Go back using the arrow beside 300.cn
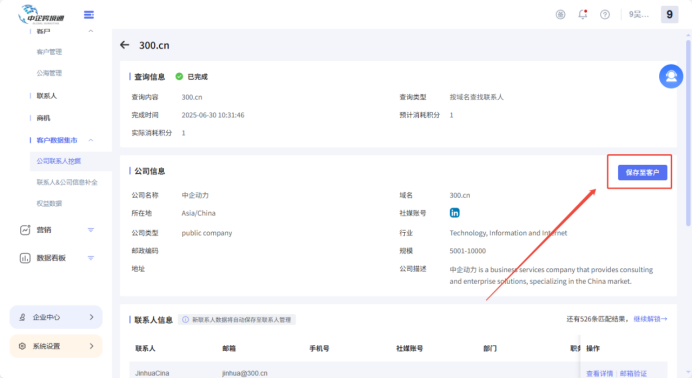693x378 pixels. click(125, 45)
